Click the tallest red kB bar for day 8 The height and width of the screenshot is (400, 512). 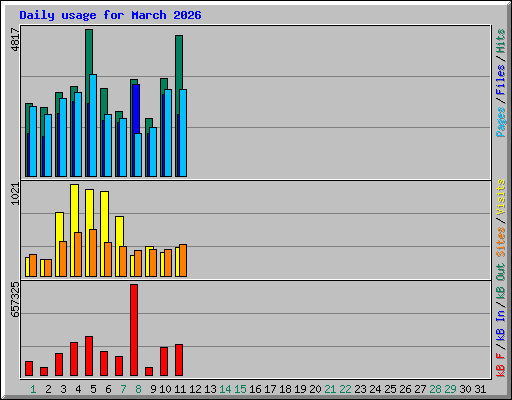pos(134,330)
